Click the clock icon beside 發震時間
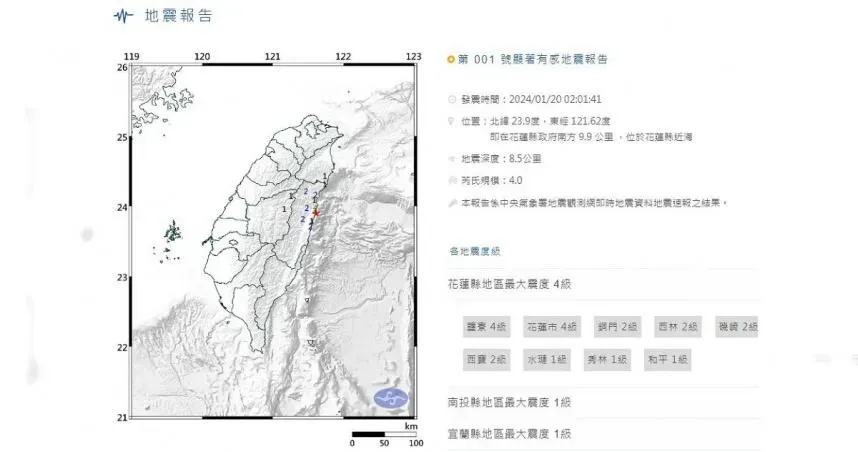This screenshot has width=858, height=452. [x=453, y=100]
